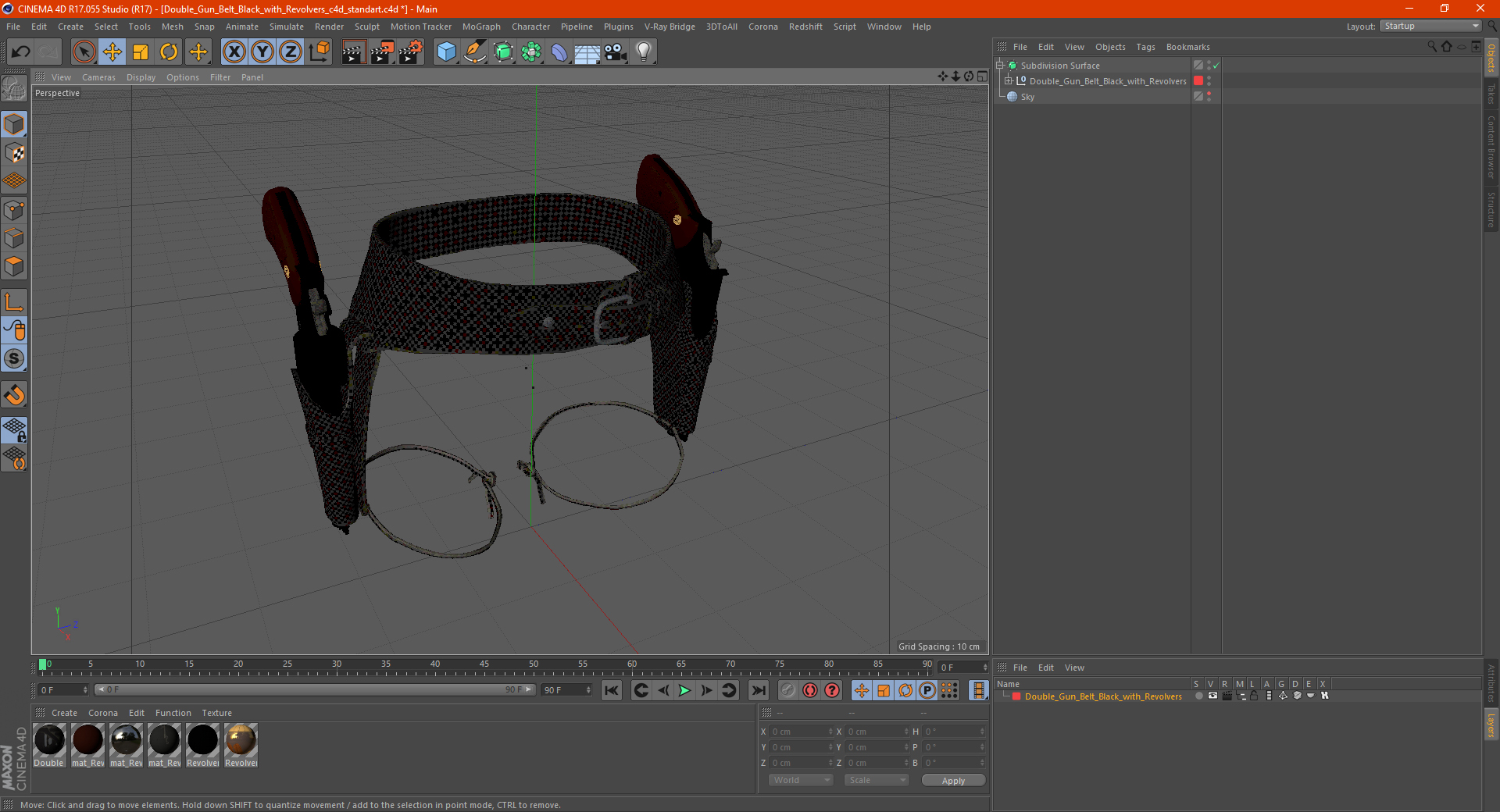Viewport: 1500px width, 812px height.
Task: Toggle workplane lock icon
Action: pos(15,430)
